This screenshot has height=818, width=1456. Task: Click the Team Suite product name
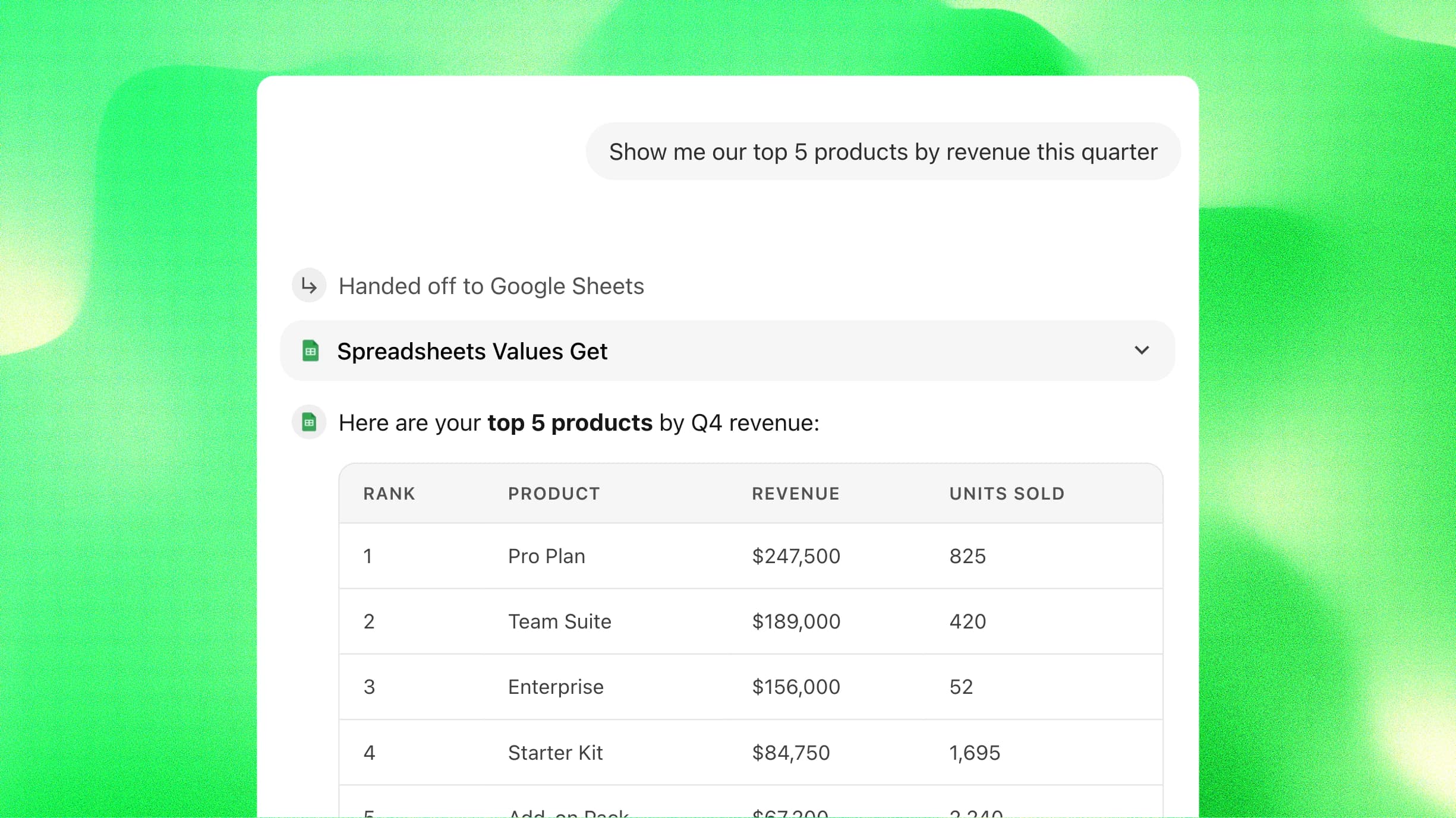[x=559, y=621]
